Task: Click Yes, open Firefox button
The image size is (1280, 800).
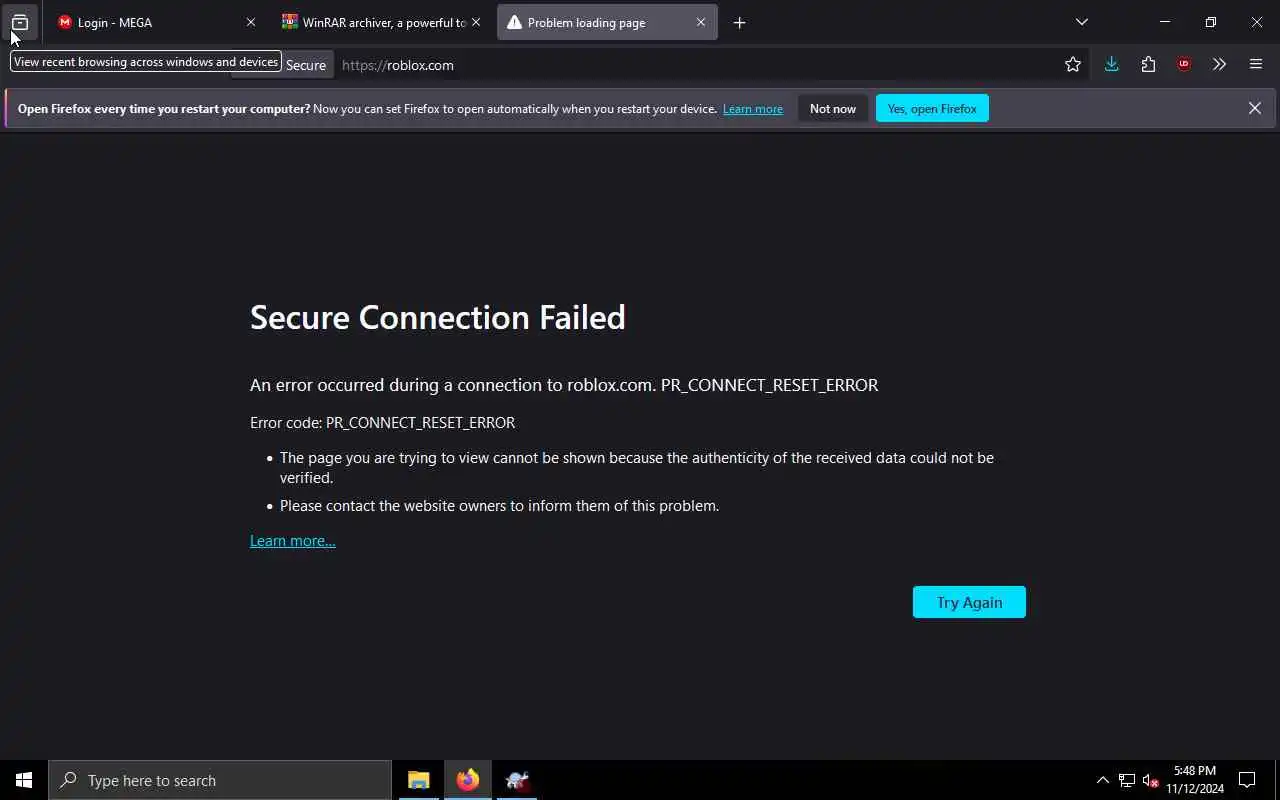Action: coord(932,109)
